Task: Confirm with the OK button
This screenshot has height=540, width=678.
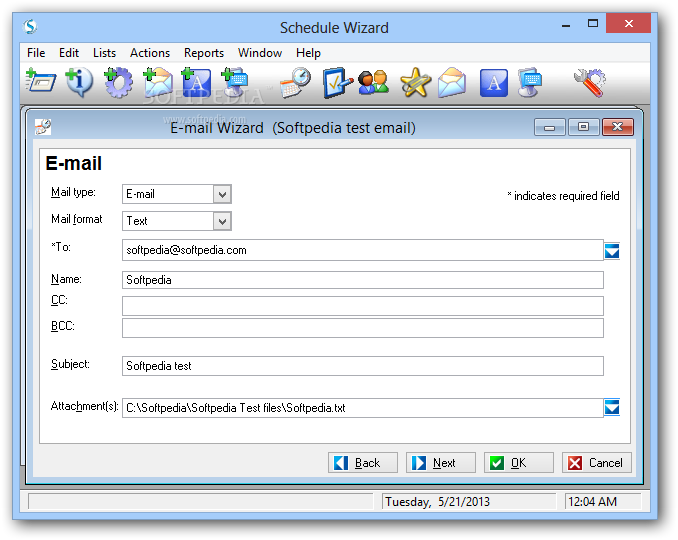Action: [x=519, y=463]
